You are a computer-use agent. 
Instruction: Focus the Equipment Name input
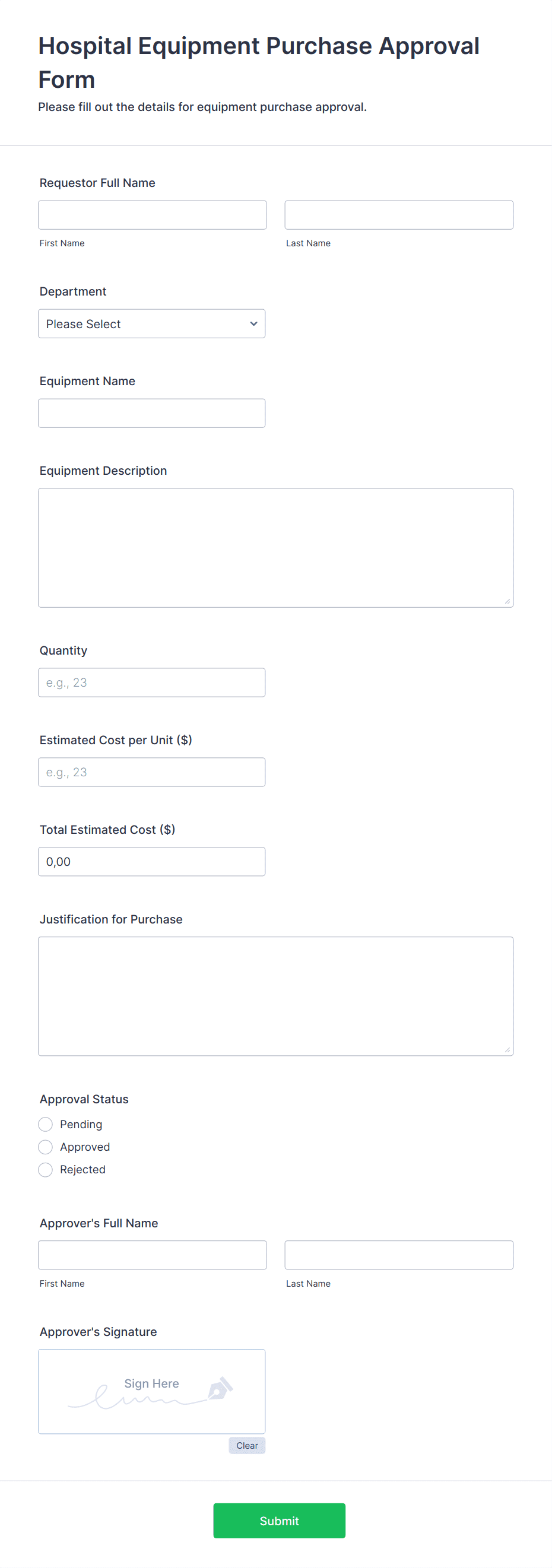[151, 412]
